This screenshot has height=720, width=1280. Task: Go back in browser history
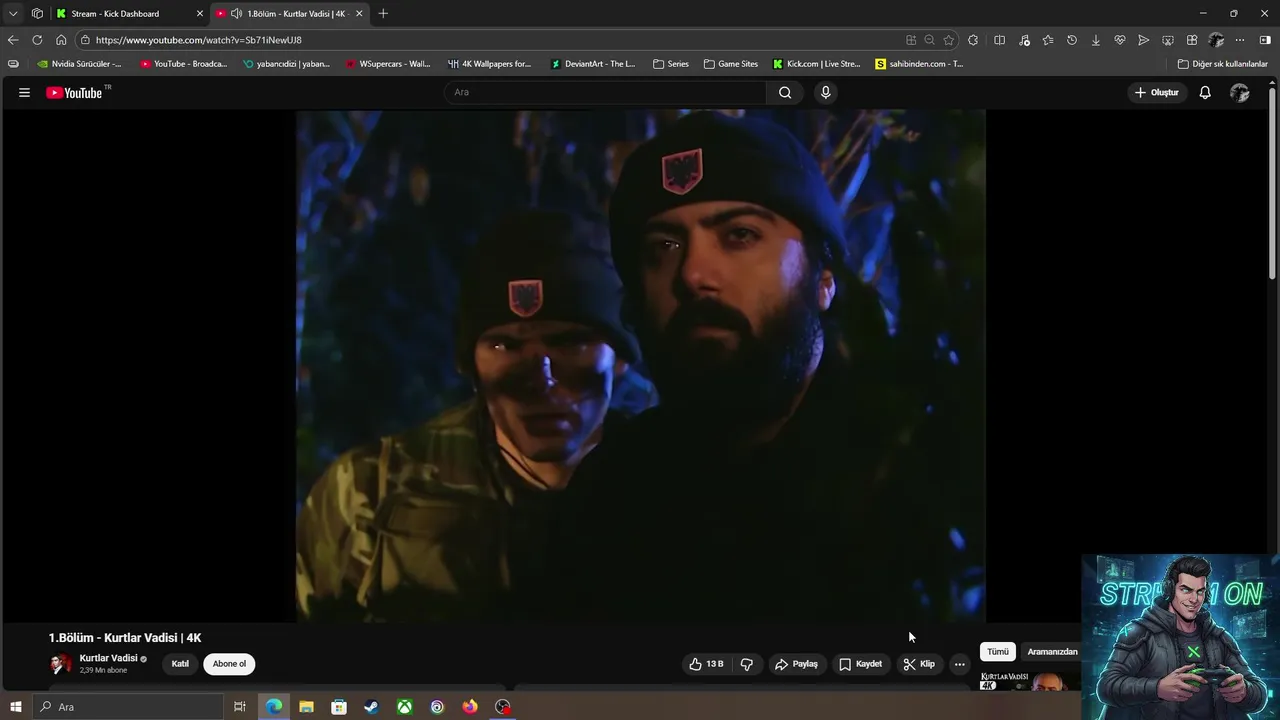[x=12, y=40]
